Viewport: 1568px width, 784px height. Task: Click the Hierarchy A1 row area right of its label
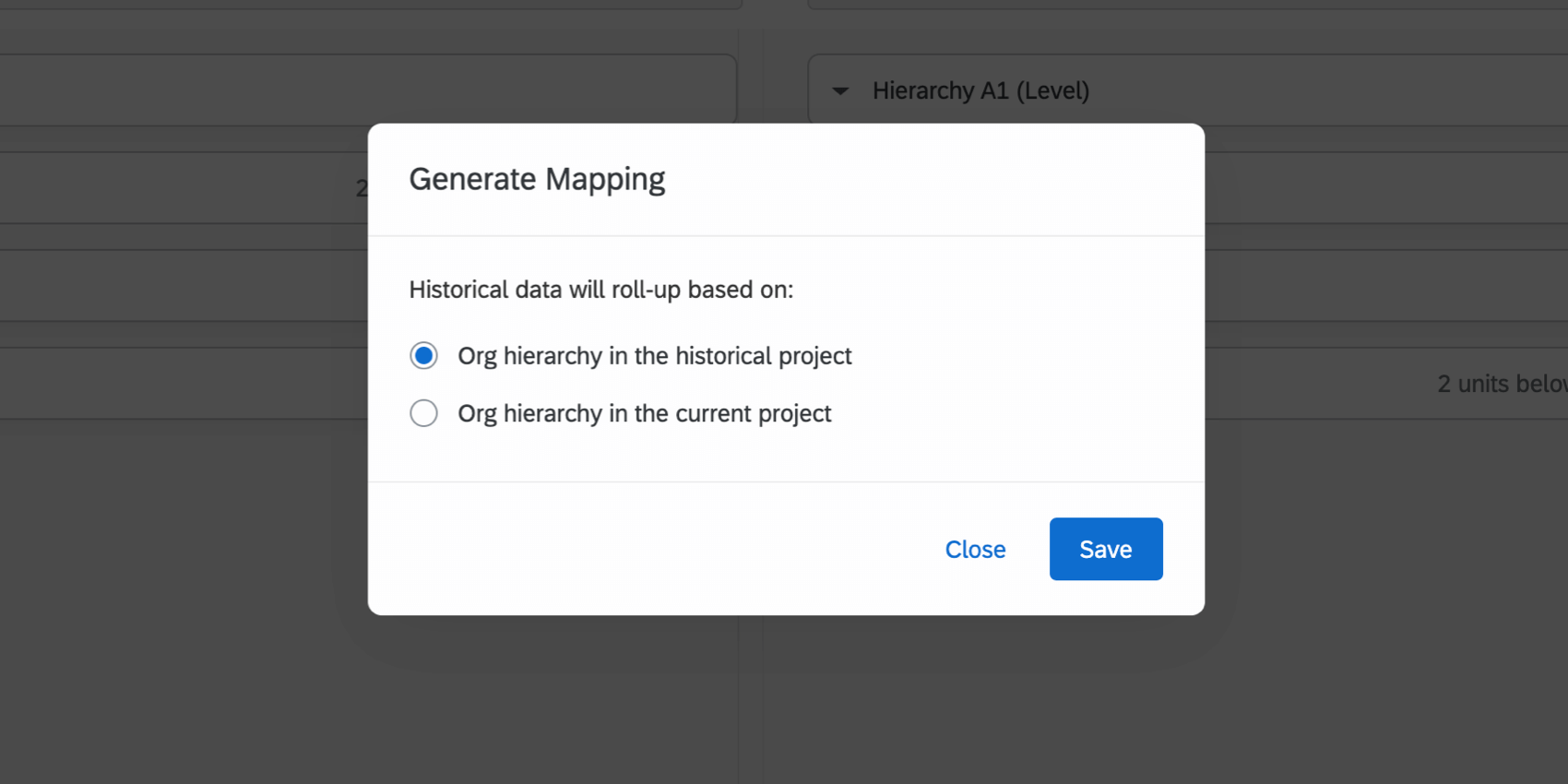(1337, 91)
